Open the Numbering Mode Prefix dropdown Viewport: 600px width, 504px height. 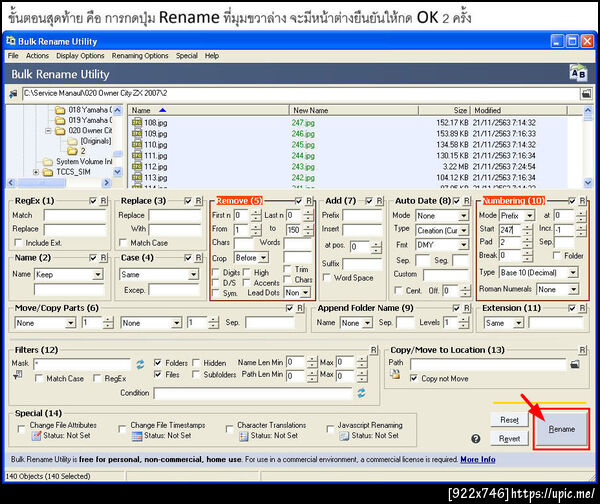[x=530, y=216]
